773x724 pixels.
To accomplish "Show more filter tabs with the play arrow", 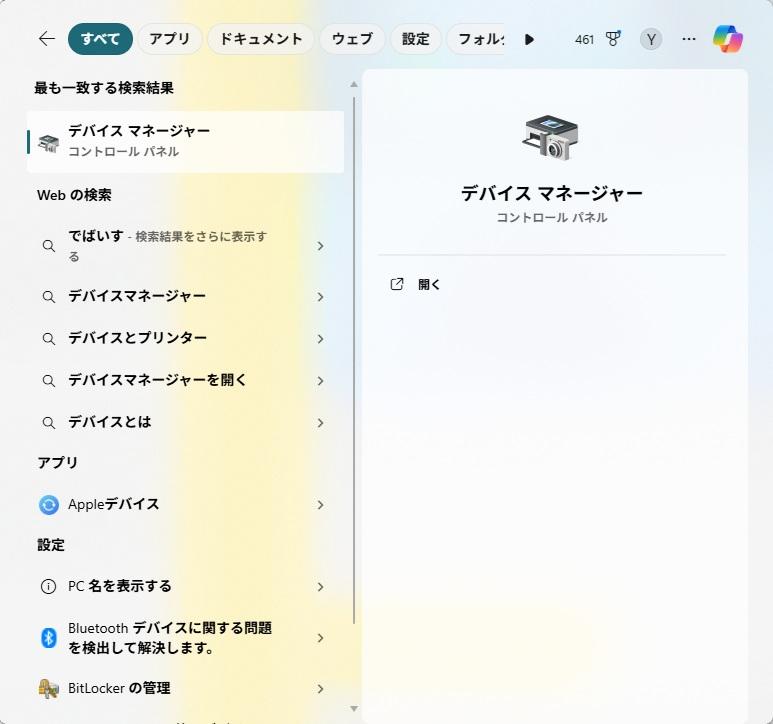I will point(529,39).
